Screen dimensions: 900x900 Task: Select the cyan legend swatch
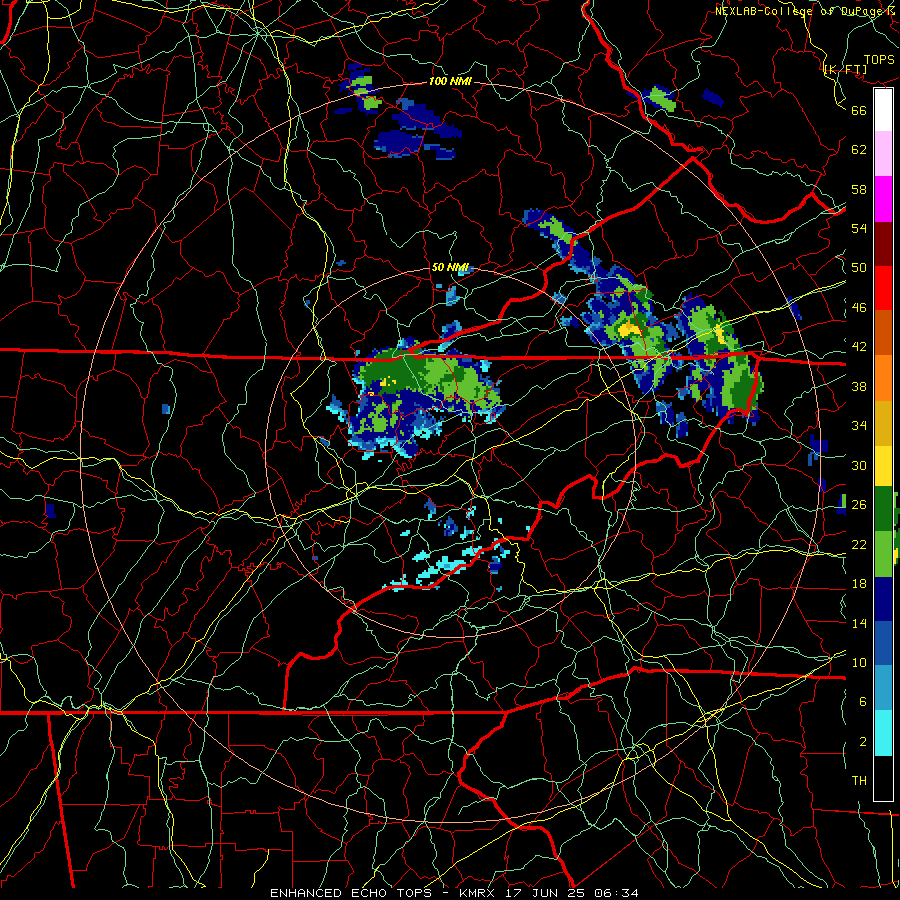coord(883,733)
